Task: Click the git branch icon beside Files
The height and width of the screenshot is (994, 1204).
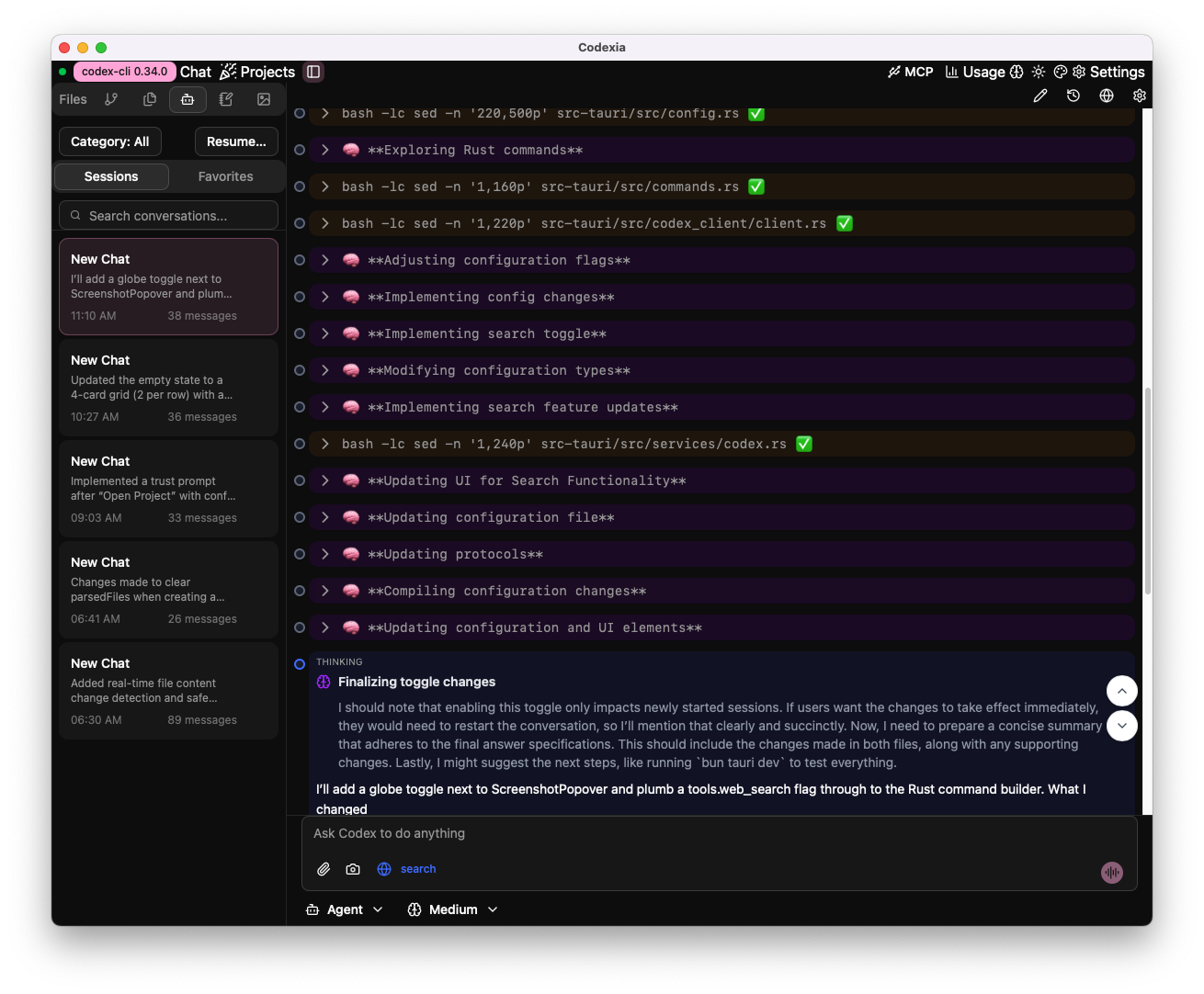Action: pyautogui.click(x=111, y=99)
